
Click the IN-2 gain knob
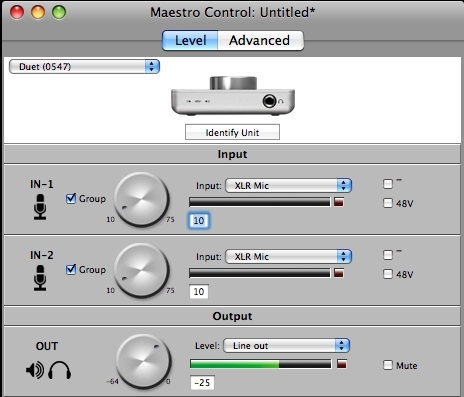[142, 270]
